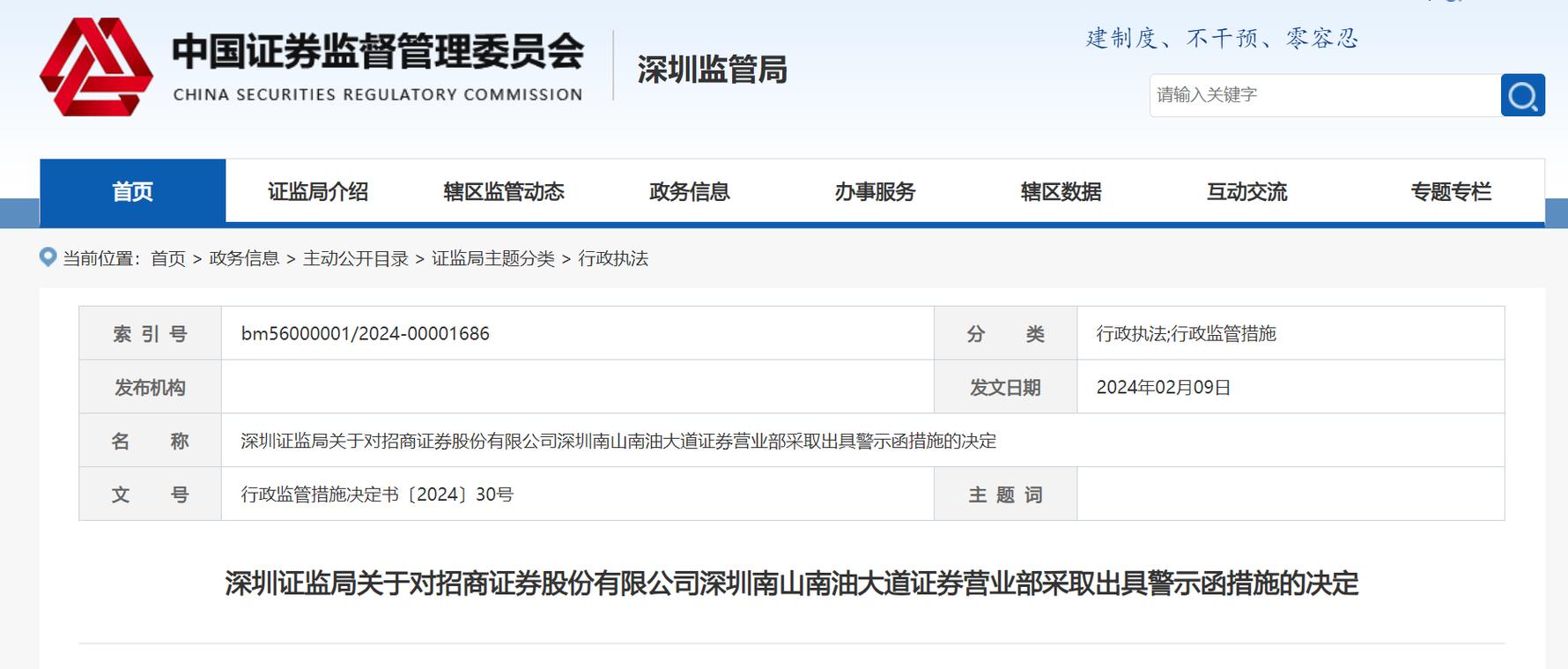Click the 发布机构 label cell

point(150,388)
